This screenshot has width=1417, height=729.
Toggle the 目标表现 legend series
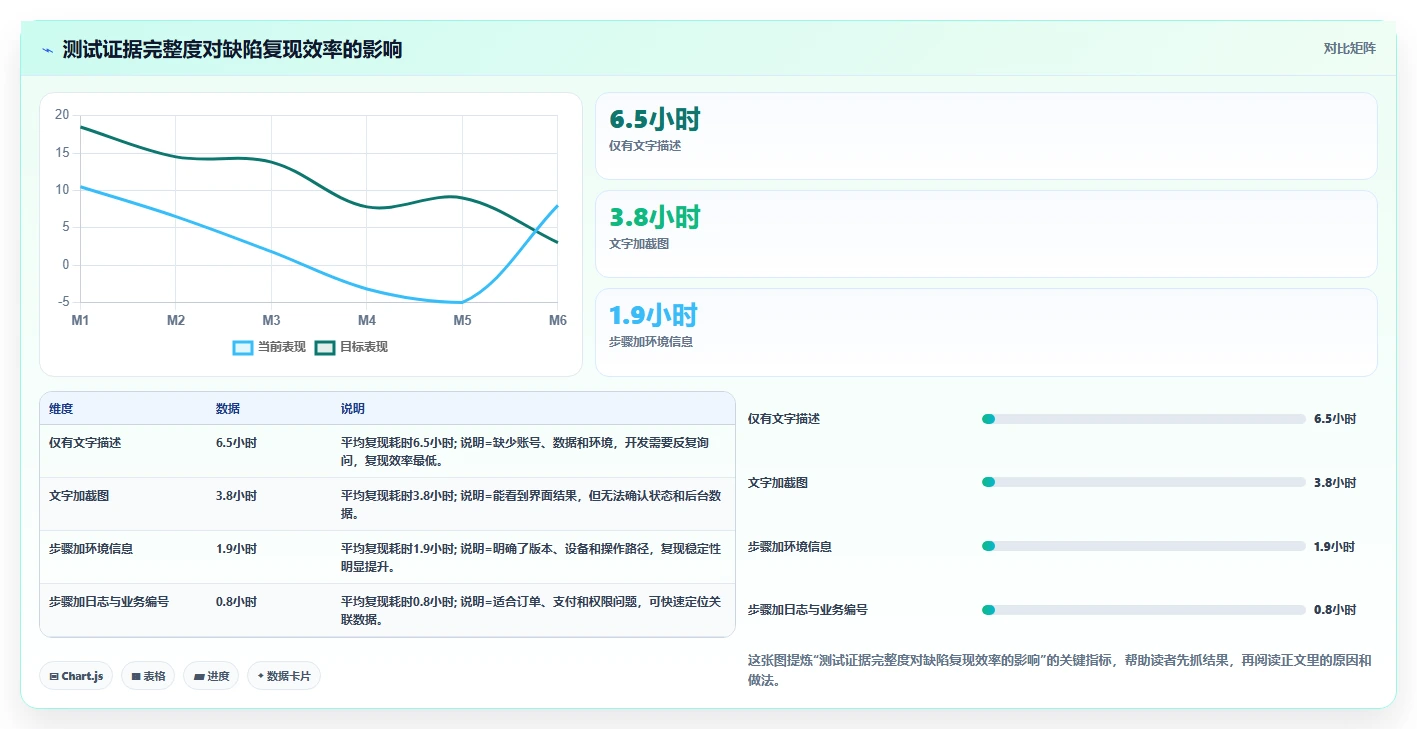pyautogui.click(x=351, y=347)
